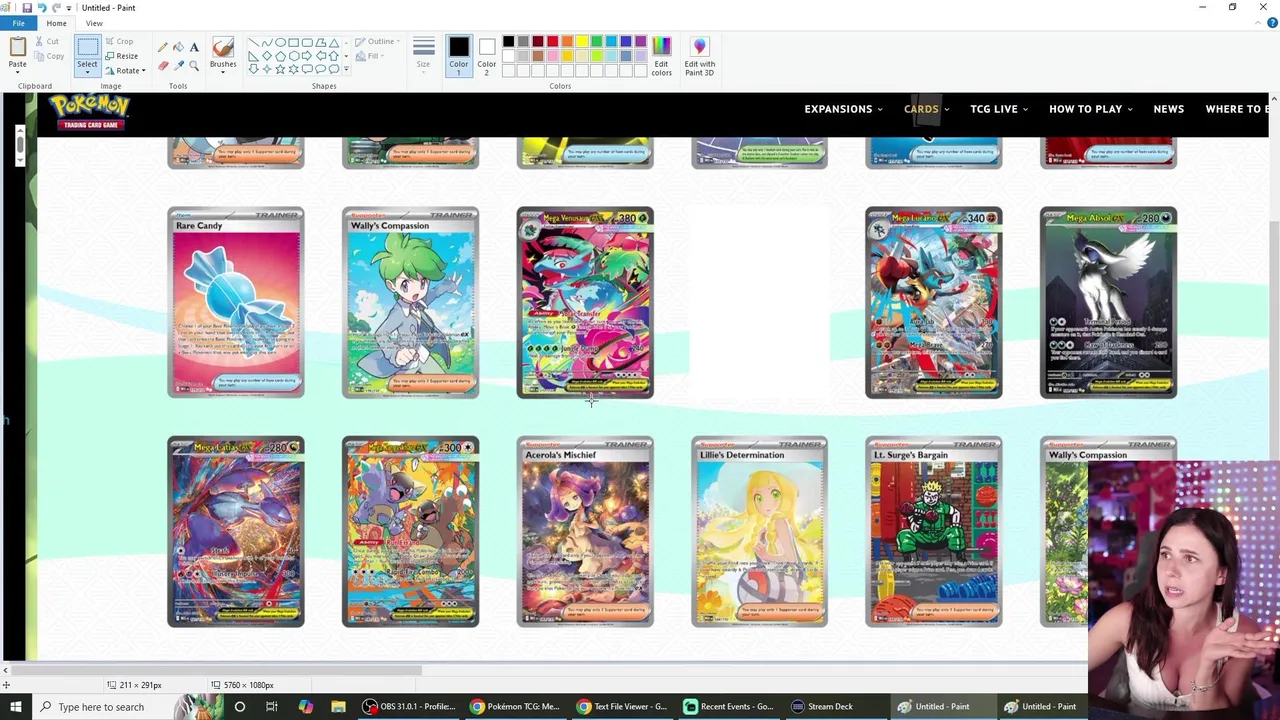
Task: Open the Paste dropdown arrow
Action: tap(17, 73)
